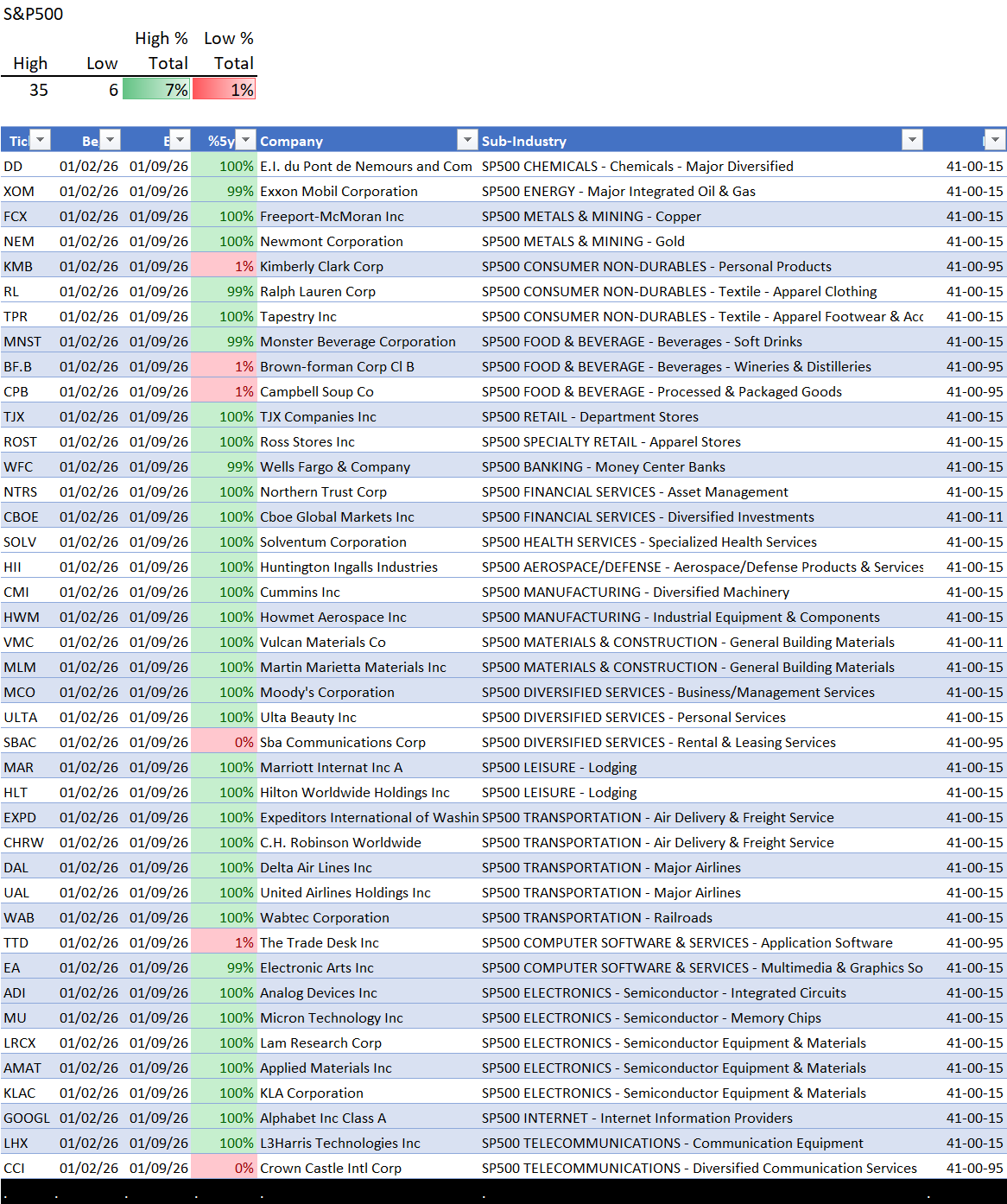Select ticker cell DD

click(x=27, y=166)
